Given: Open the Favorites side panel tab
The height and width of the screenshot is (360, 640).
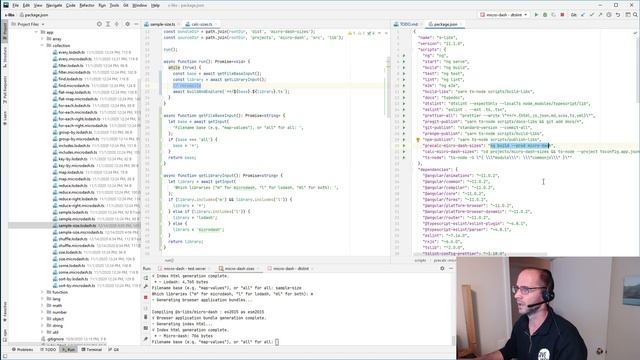Looking at the screenshot, I should 5,311.
